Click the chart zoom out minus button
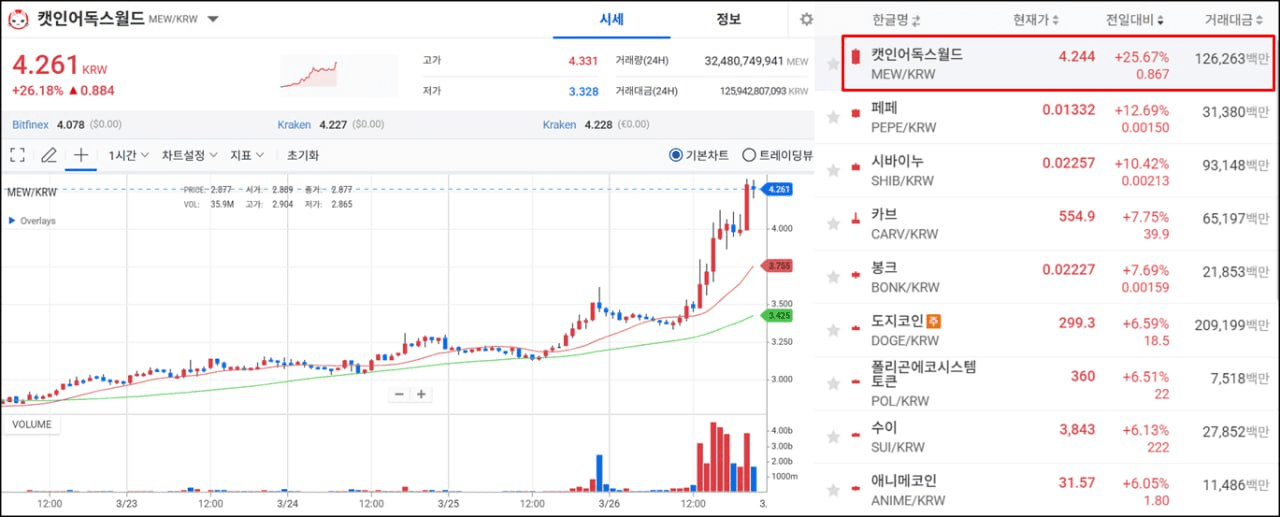1280x517 pixels. pos(399,394)
